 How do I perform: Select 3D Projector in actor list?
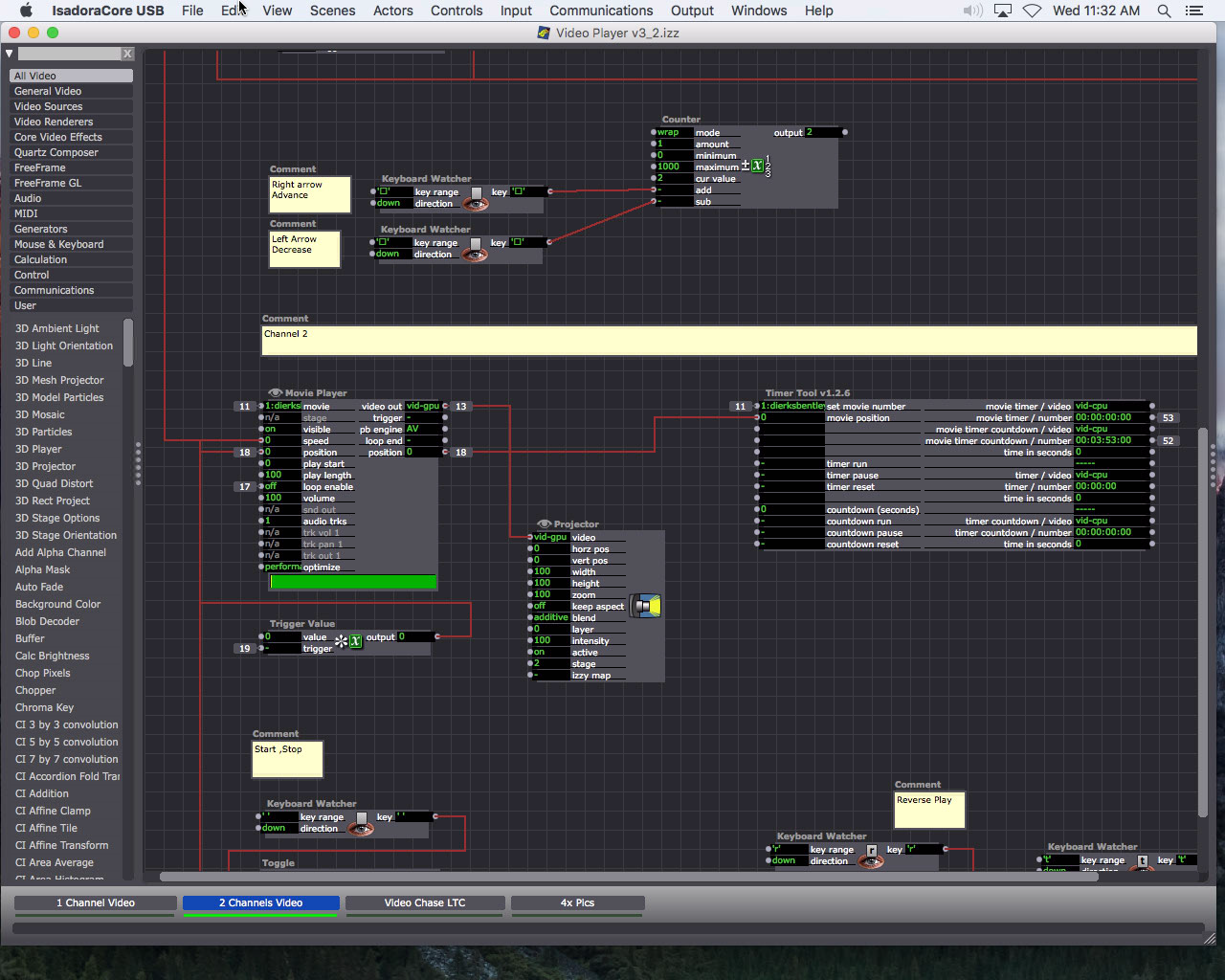pyautogui.click(x=45, y=466)
